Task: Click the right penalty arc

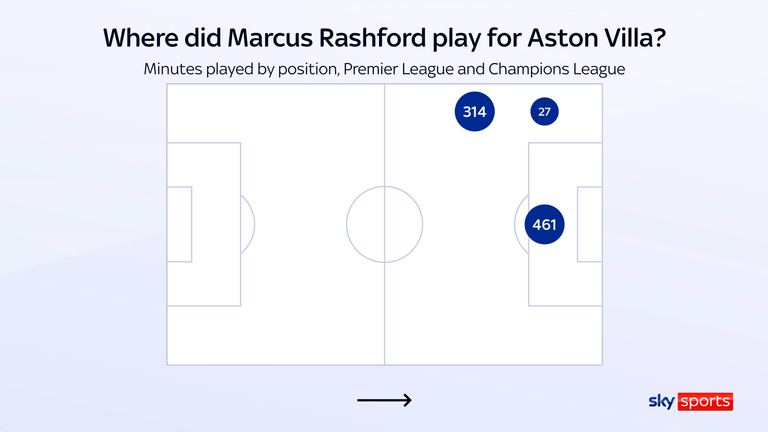Action: pyautogui.click(x=521, y=224)
